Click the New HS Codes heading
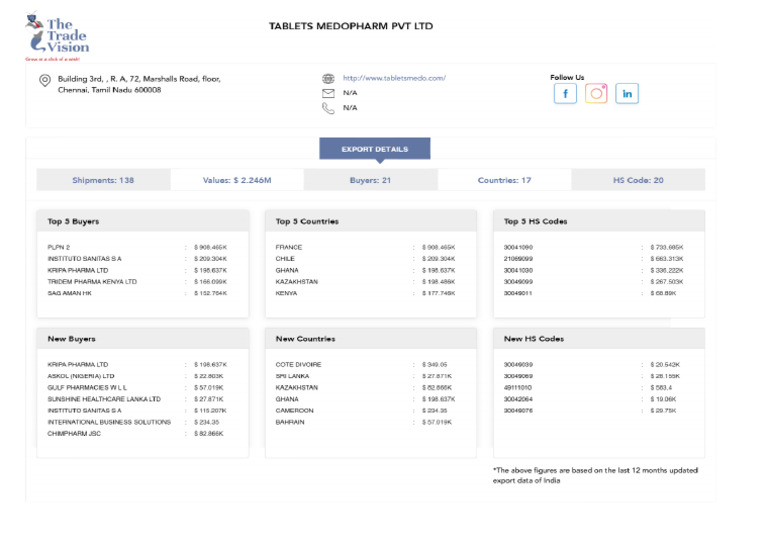The width and height of the screenshot is (768, 543). point(534,339)
